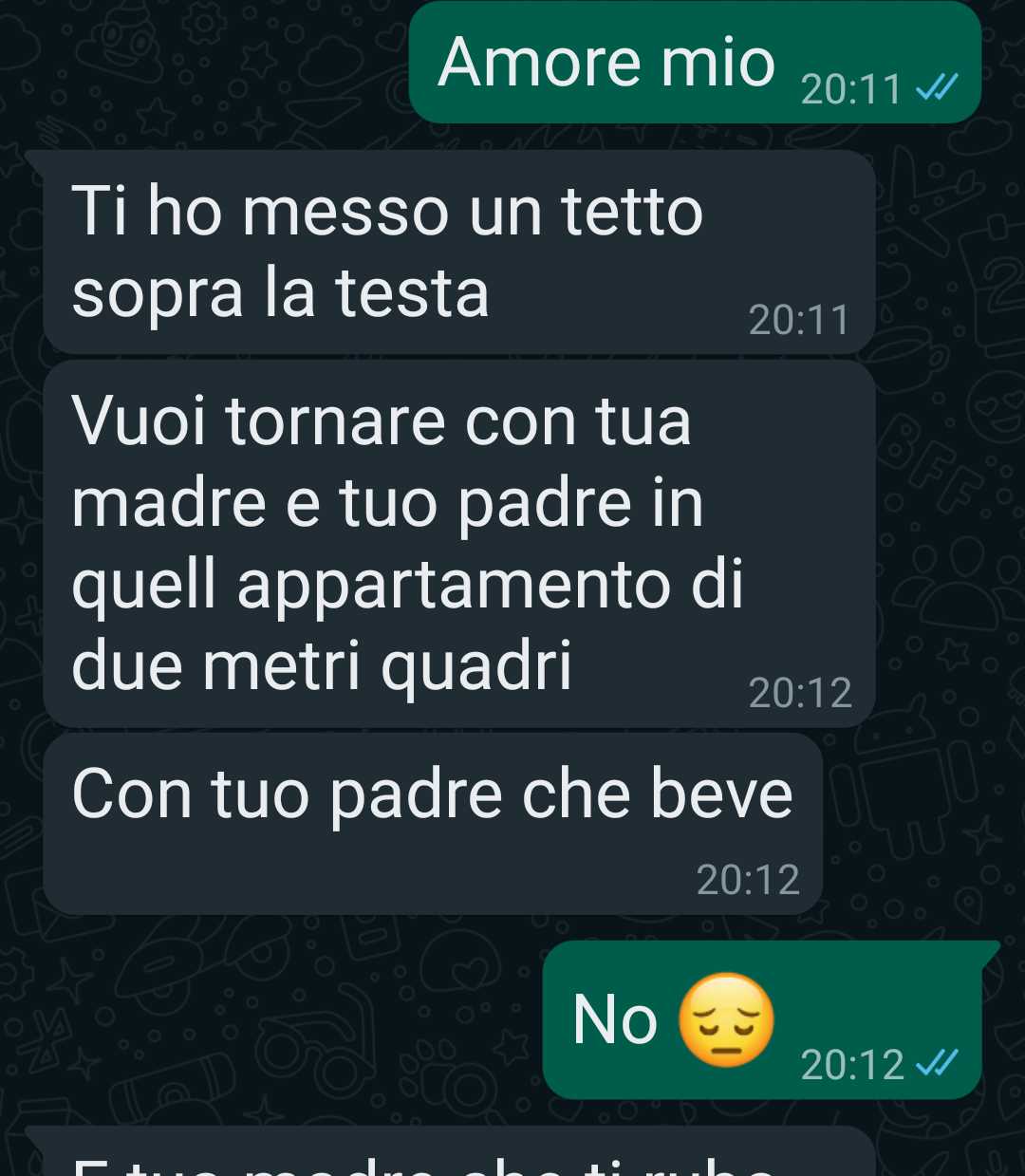Image resolution: width=1025 pixels, height=1176 pixels.
Task: Select the 'Con tuo padre che beve' bubble
Action: [433, 824]
